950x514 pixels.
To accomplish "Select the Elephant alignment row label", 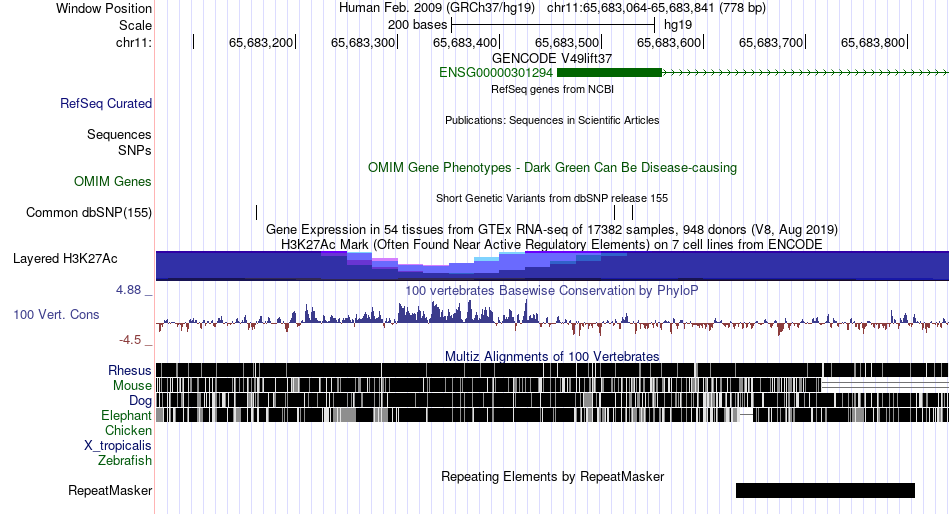I will tap(126, 416).
